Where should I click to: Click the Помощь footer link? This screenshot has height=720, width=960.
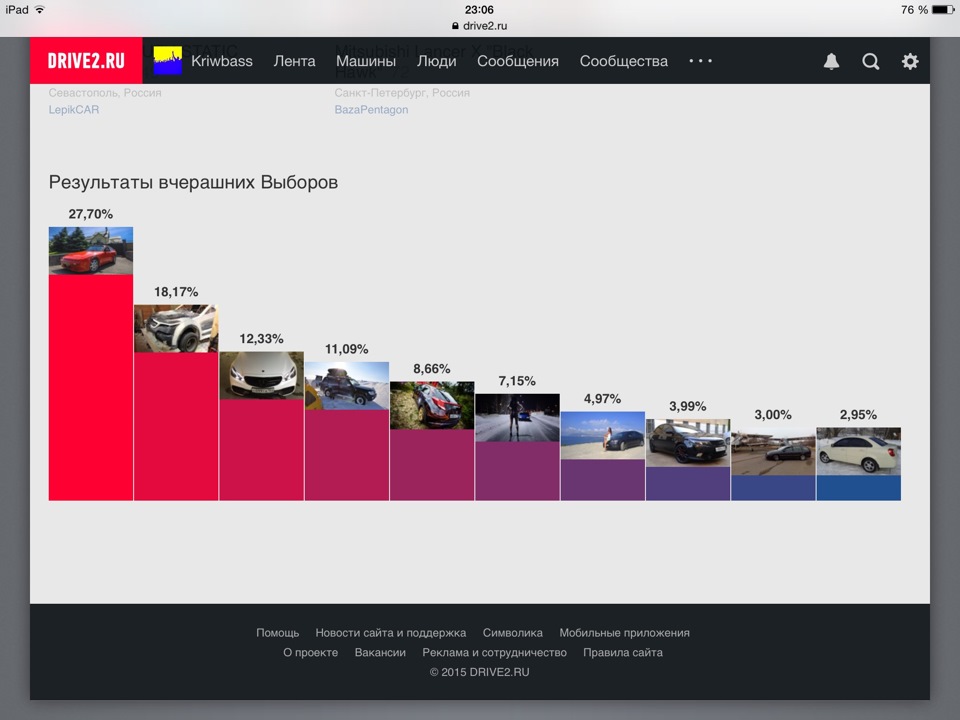pos(277,632)
